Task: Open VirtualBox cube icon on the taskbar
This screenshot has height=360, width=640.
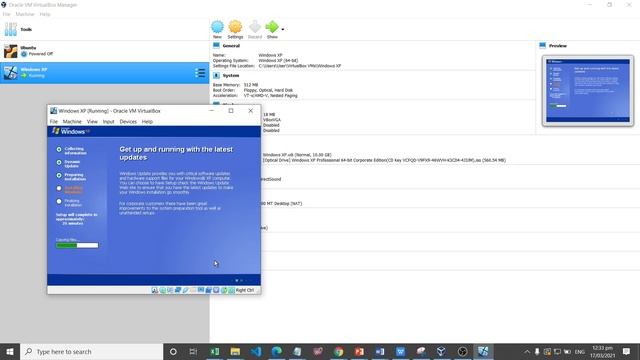Action: (441, 351)
